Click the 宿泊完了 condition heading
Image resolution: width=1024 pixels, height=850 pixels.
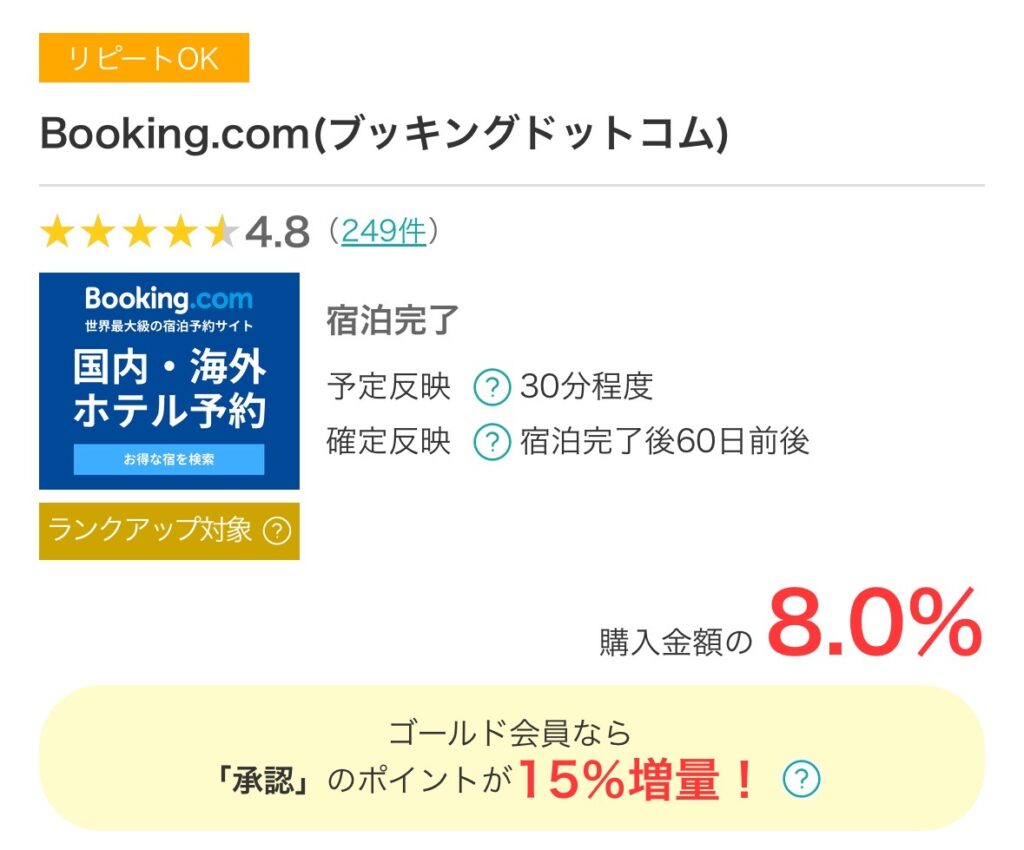coord(393,321)
